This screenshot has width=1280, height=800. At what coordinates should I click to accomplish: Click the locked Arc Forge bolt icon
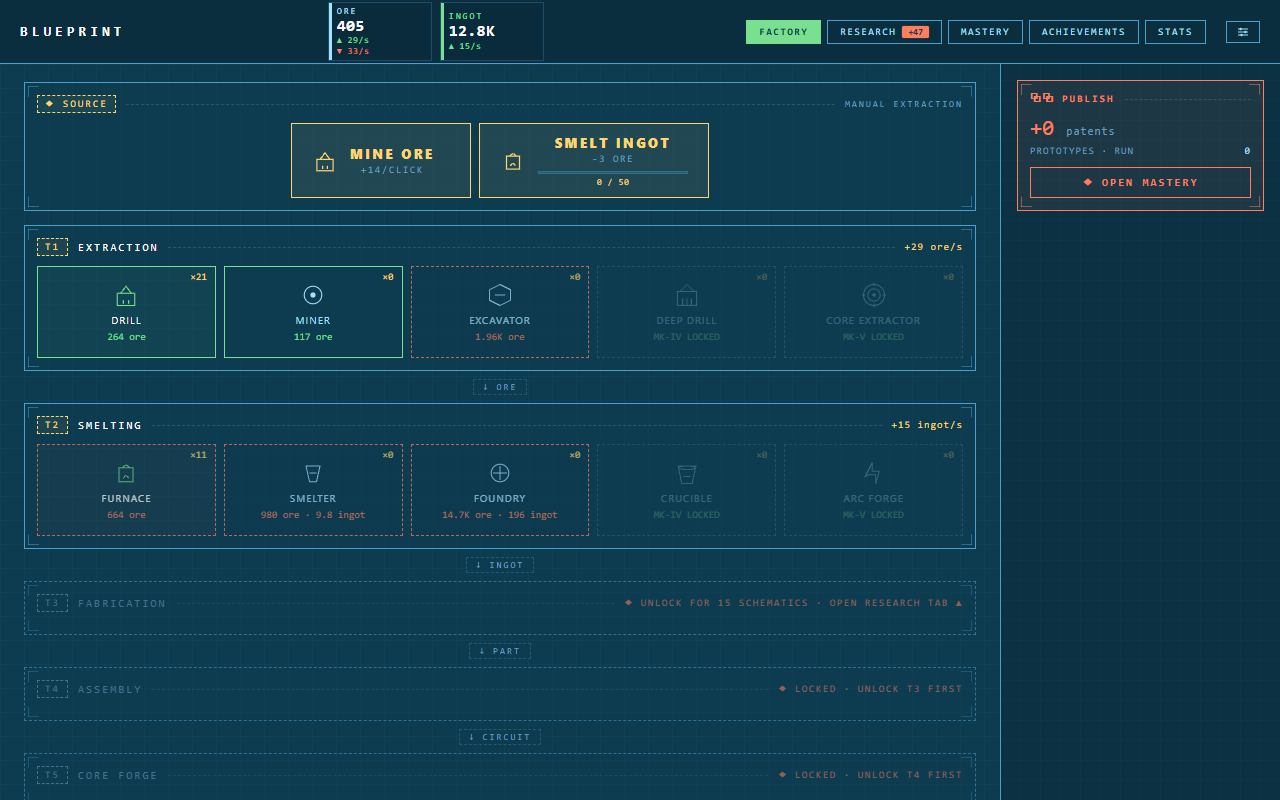click(x=873, y=473)
